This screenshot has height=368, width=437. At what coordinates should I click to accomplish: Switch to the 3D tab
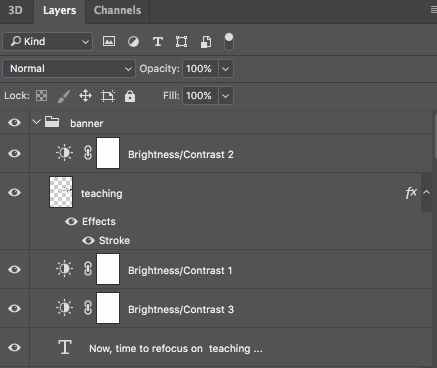[15, 10]
